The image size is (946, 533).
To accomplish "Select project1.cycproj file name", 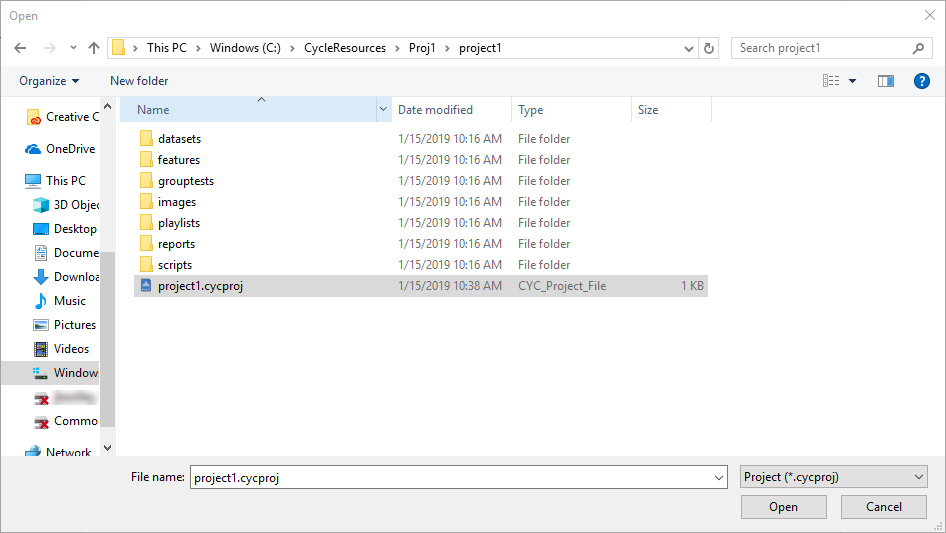I will (200, 286).
